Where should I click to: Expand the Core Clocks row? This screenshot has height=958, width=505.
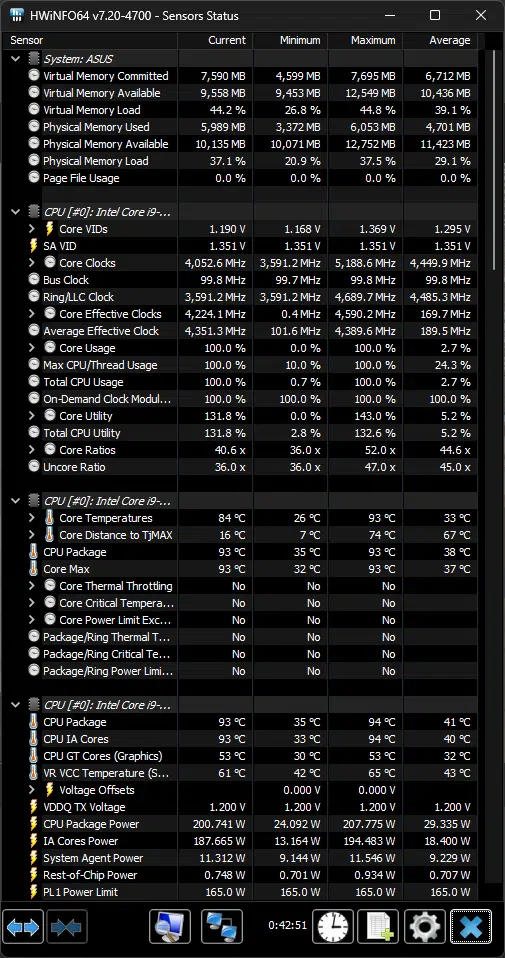32,263
